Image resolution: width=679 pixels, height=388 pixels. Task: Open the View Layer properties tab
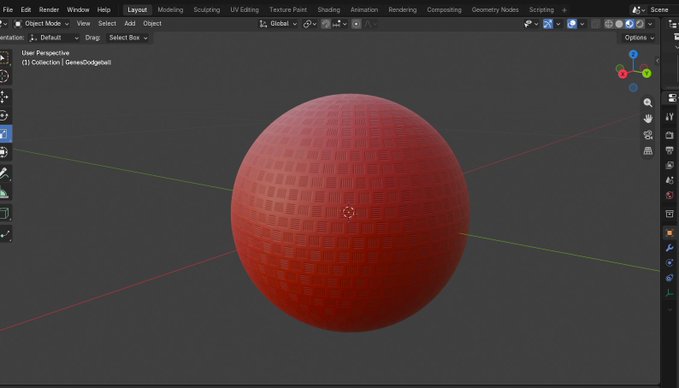669,165
